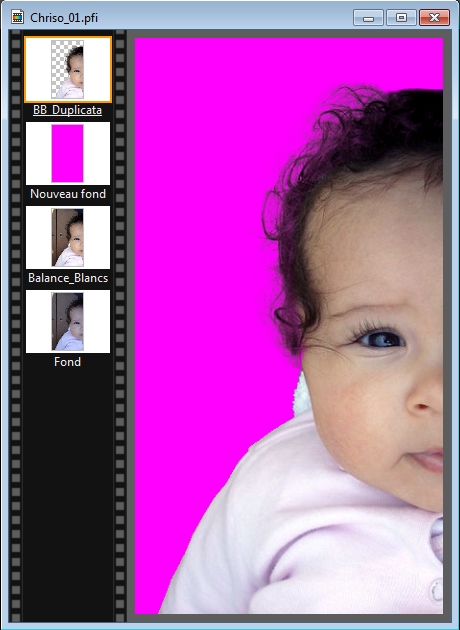
Task: Select the BB_Duplicata layer thumbnail
Action: (x=68, y=70)
